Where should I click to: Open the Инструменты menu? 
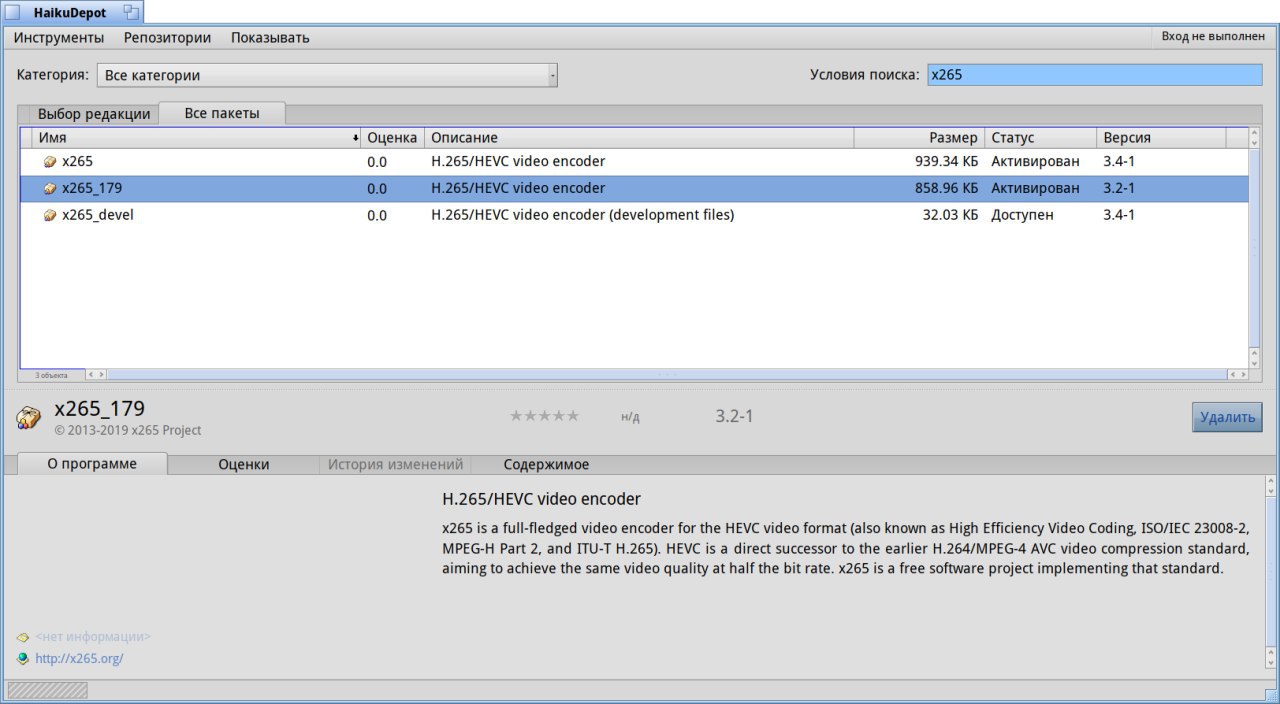59,38
